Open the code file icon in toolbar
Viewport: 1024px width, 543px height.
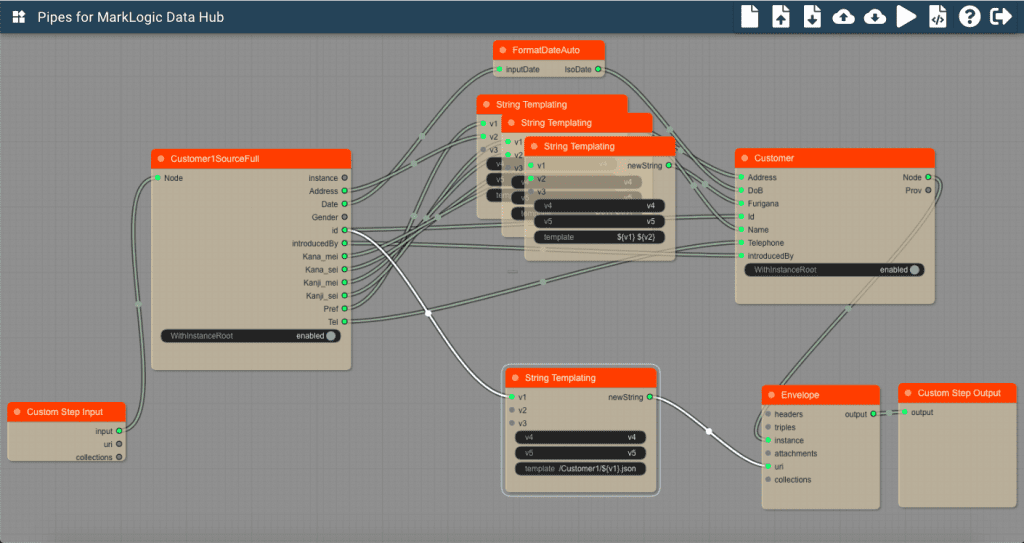(x=937, y=17)
